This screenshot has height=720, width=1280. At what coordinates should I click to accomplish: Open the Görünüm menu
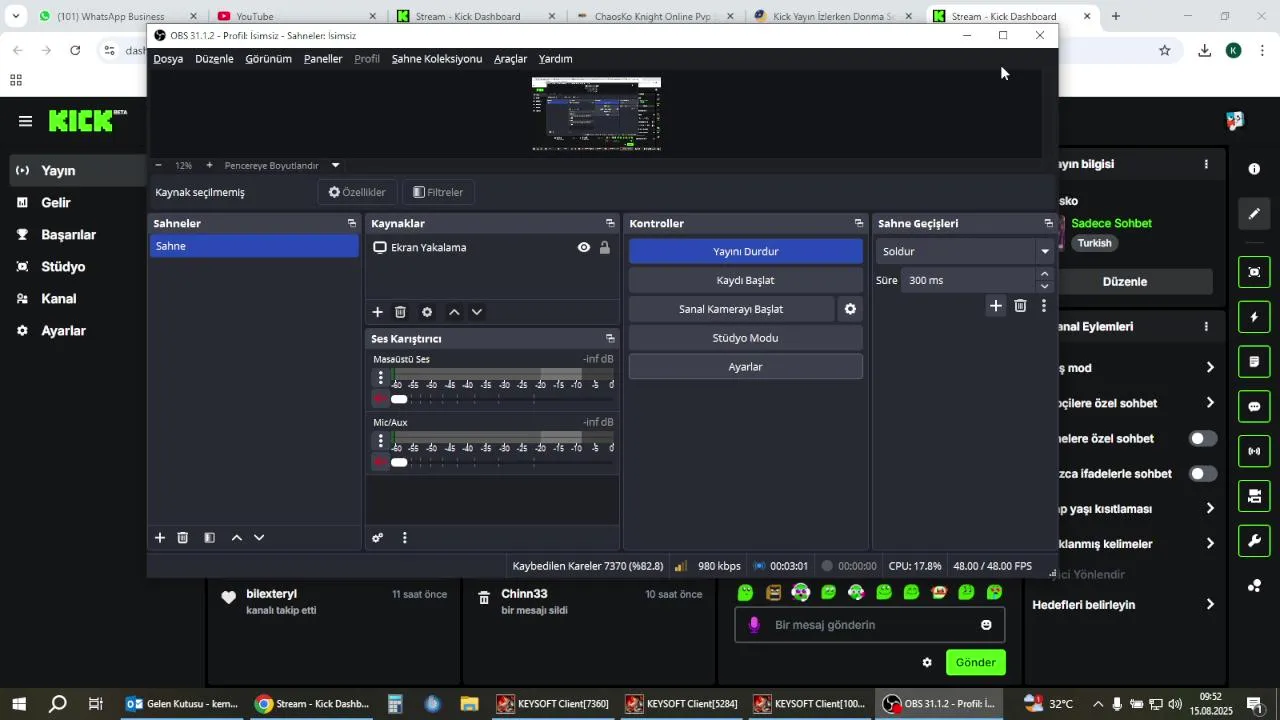pyautogui.click(x=268, y=59)
